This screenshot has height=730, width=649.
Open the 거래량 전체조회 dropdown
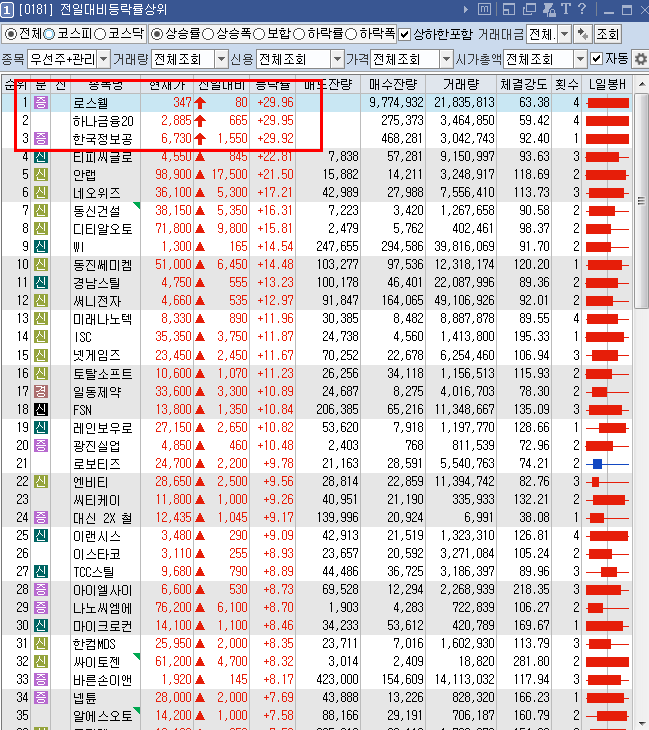[x=221, y=59]
